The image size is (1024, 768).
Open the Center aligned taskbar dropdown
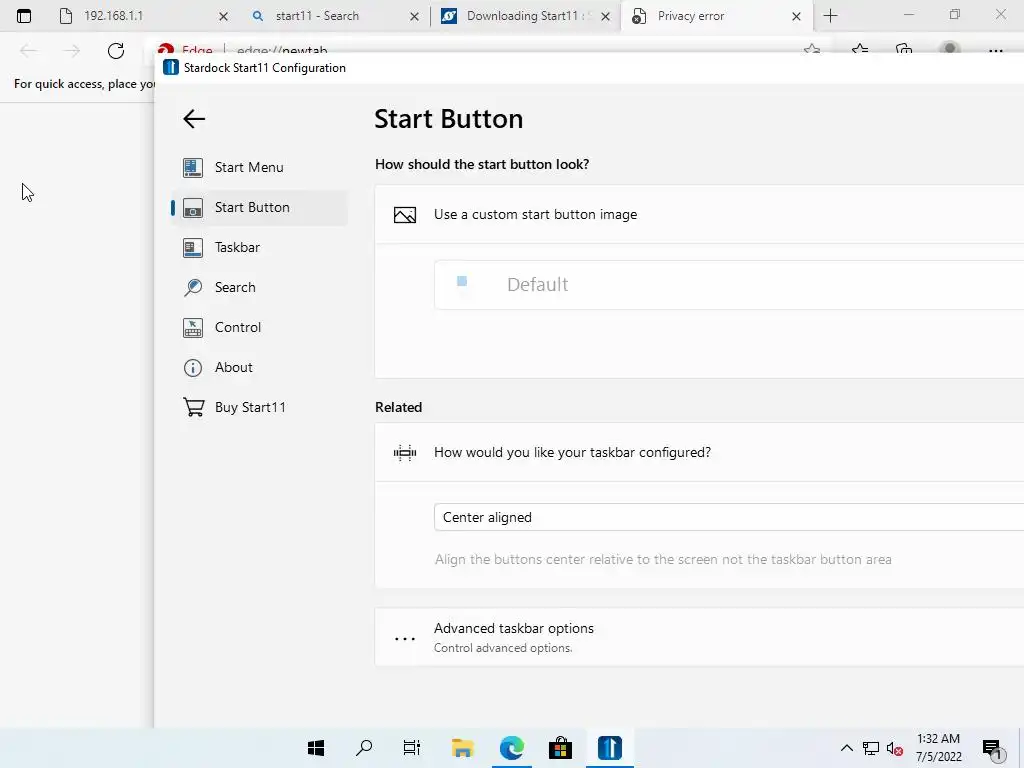(x=729, y=517)
